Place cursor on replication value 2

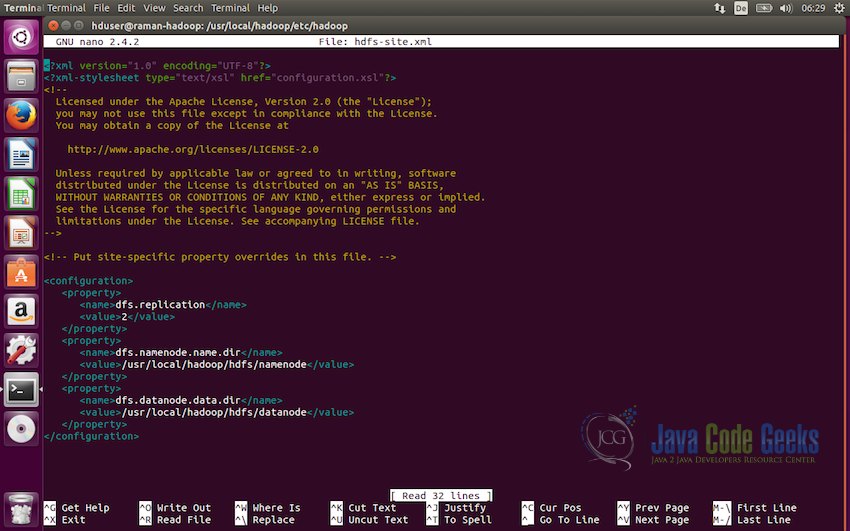point(125,316)
